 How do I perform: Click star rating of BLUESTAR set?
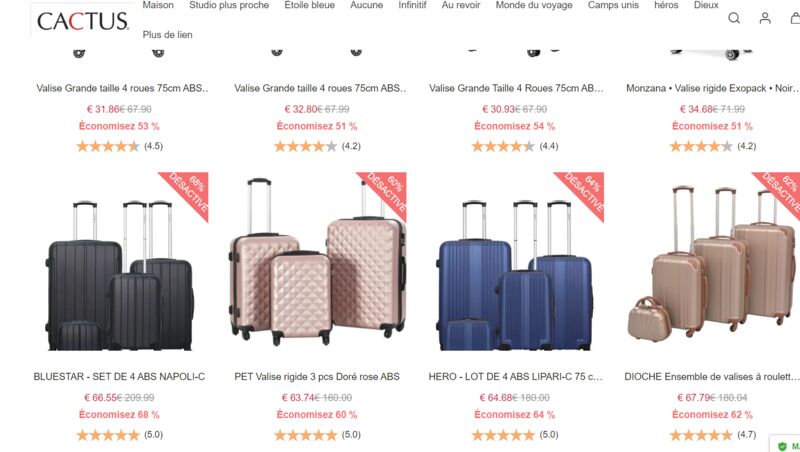[108, 435]
